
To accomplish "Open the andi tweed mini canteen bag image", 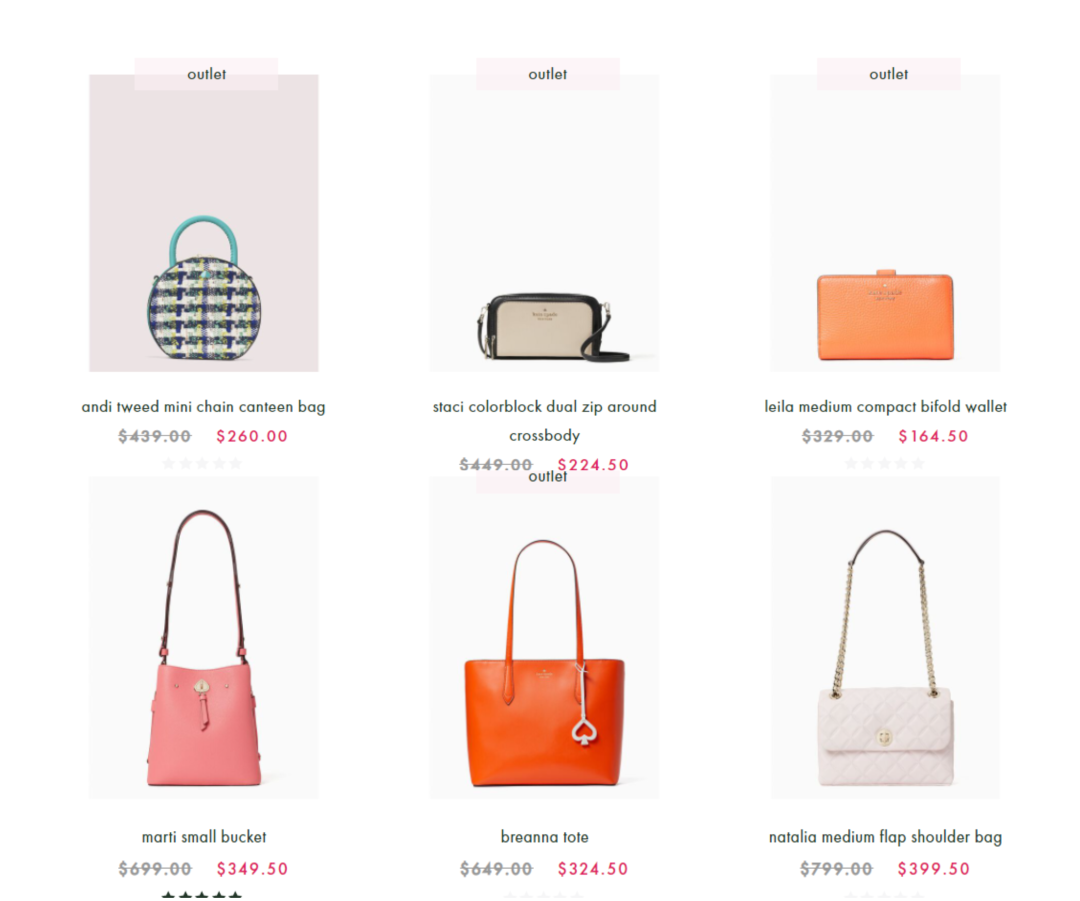I will pos(204,223).
